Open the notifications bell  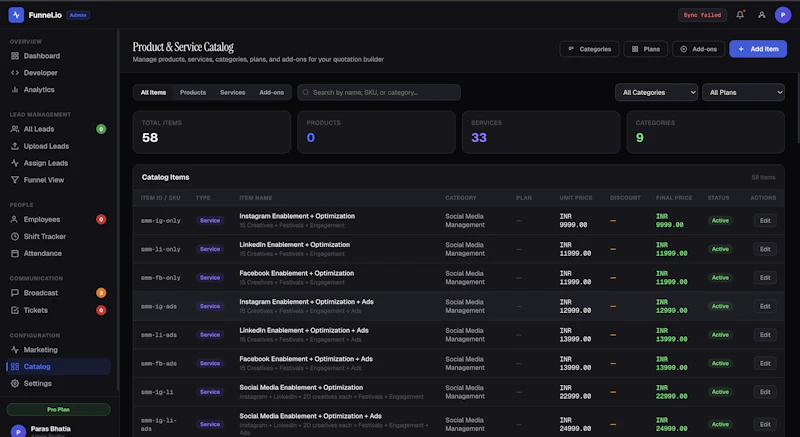[x=740, y=15]
